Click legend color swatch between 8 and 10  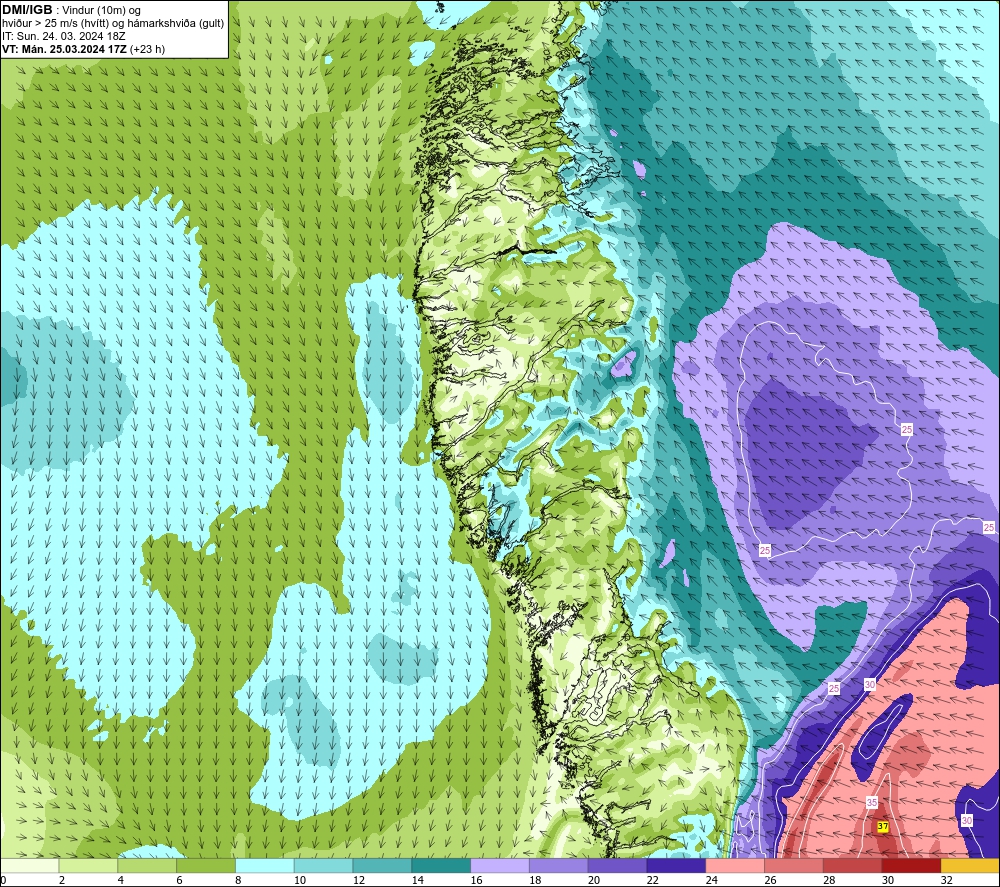tap(265, 865)
